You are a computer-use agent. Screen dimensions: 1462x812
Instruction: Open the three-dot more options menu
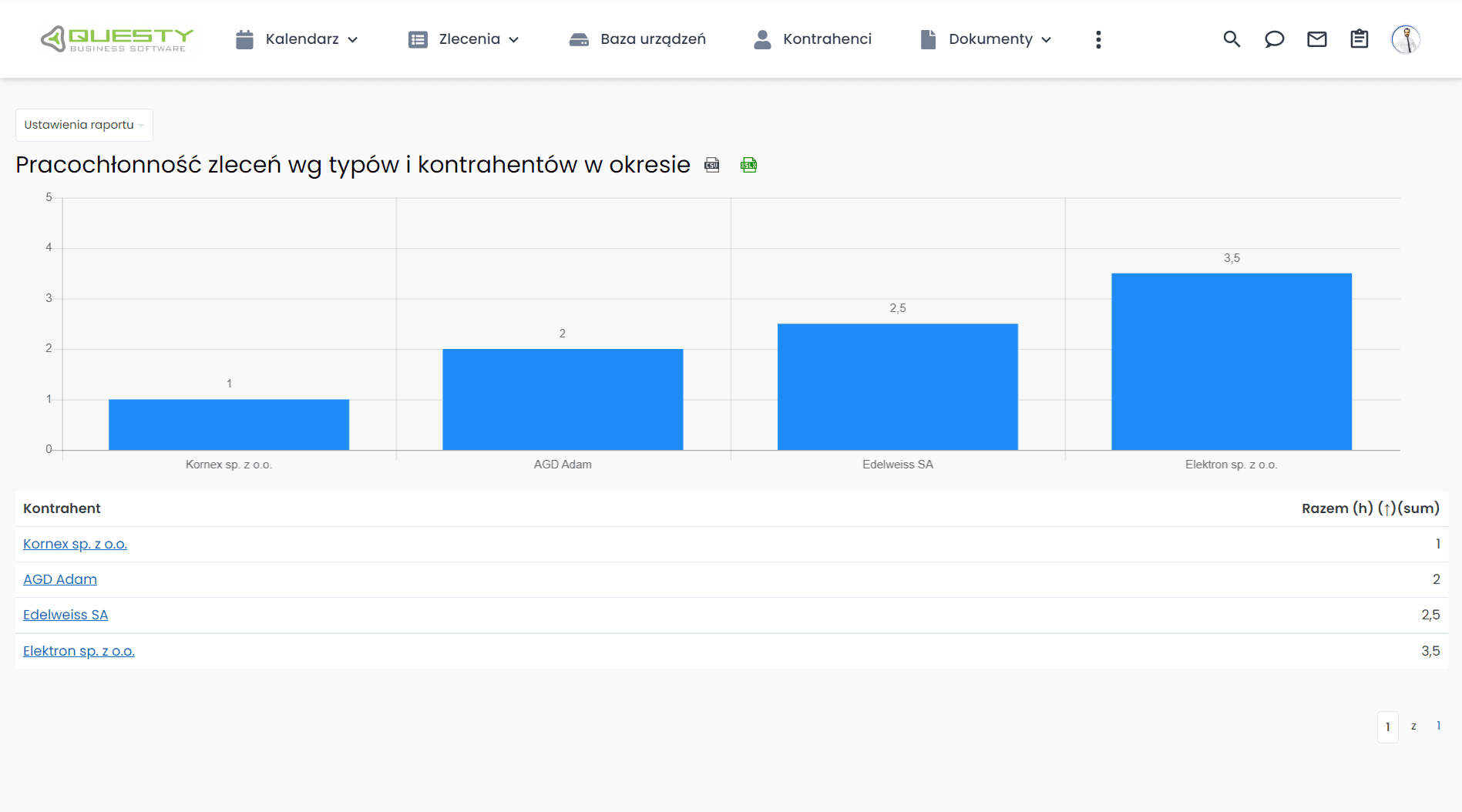coord(1098,39)
